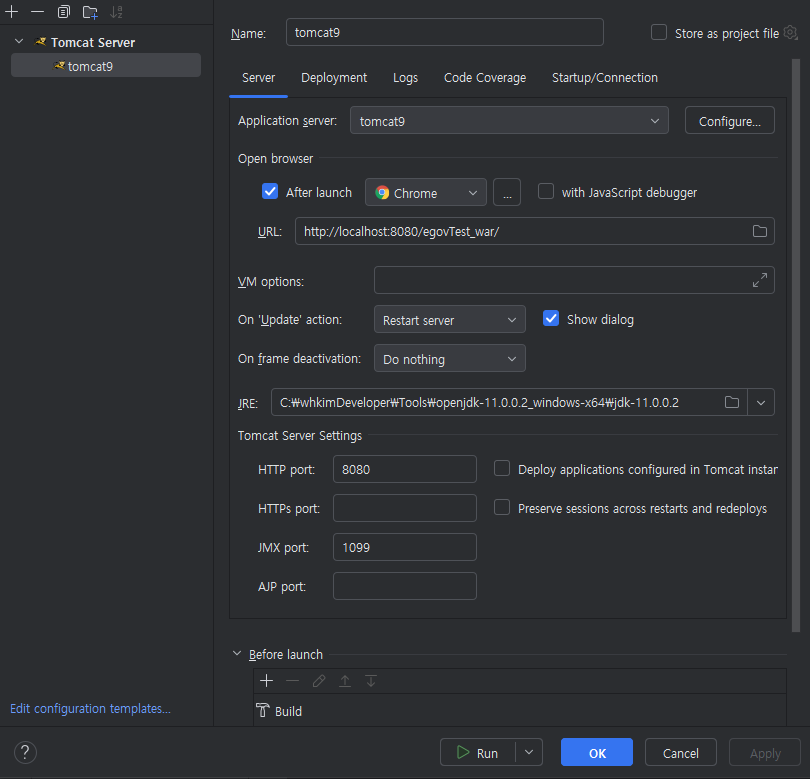The image size is (810, 779).
Task: Copy the selected configuration
Action: (64, 11)
